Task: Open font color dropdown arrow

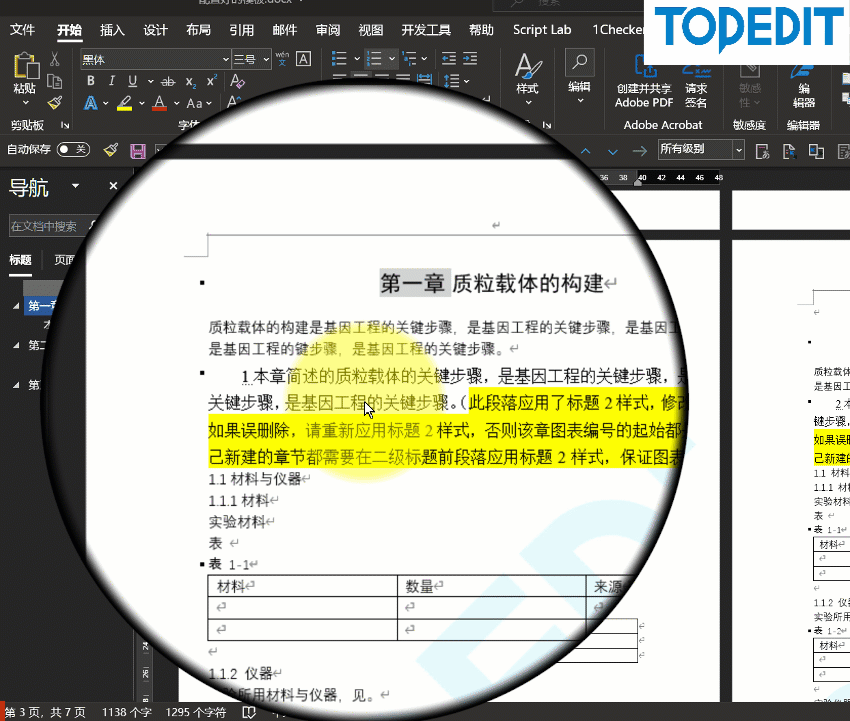Action: (177, 103)
